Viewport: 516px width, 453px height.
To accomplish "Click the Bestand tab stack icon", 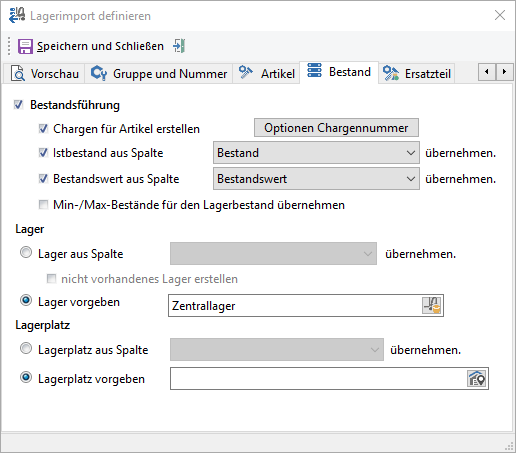I will 314,70.
